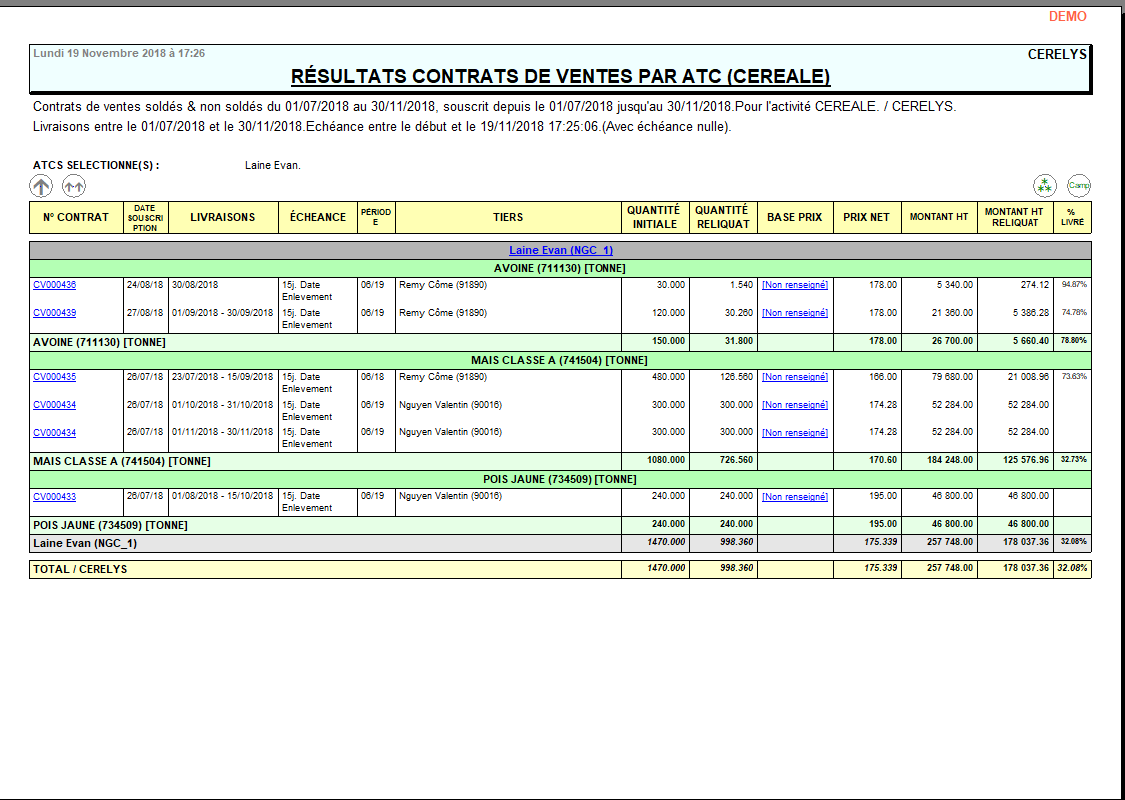
Task: Open CV000434 with October 2018 deliveries
Action: (x=54, y=405)
